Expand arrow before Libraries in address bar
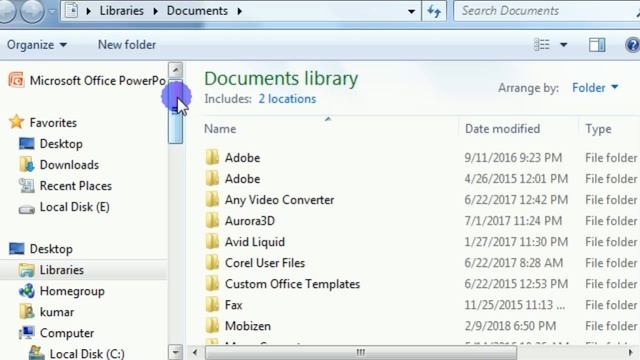 [x=89, y=11]
